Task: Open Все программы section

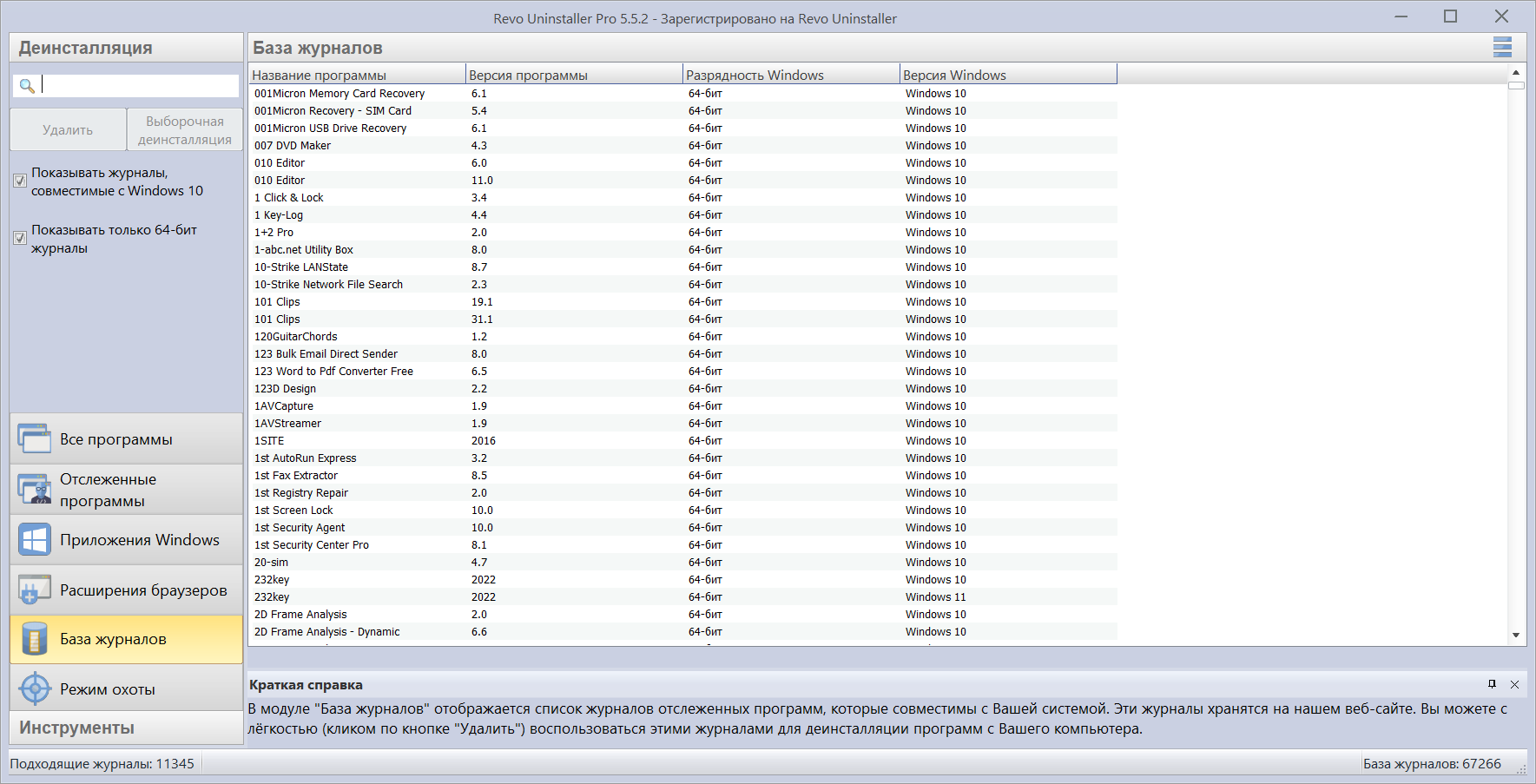Action: pos(127,439)
